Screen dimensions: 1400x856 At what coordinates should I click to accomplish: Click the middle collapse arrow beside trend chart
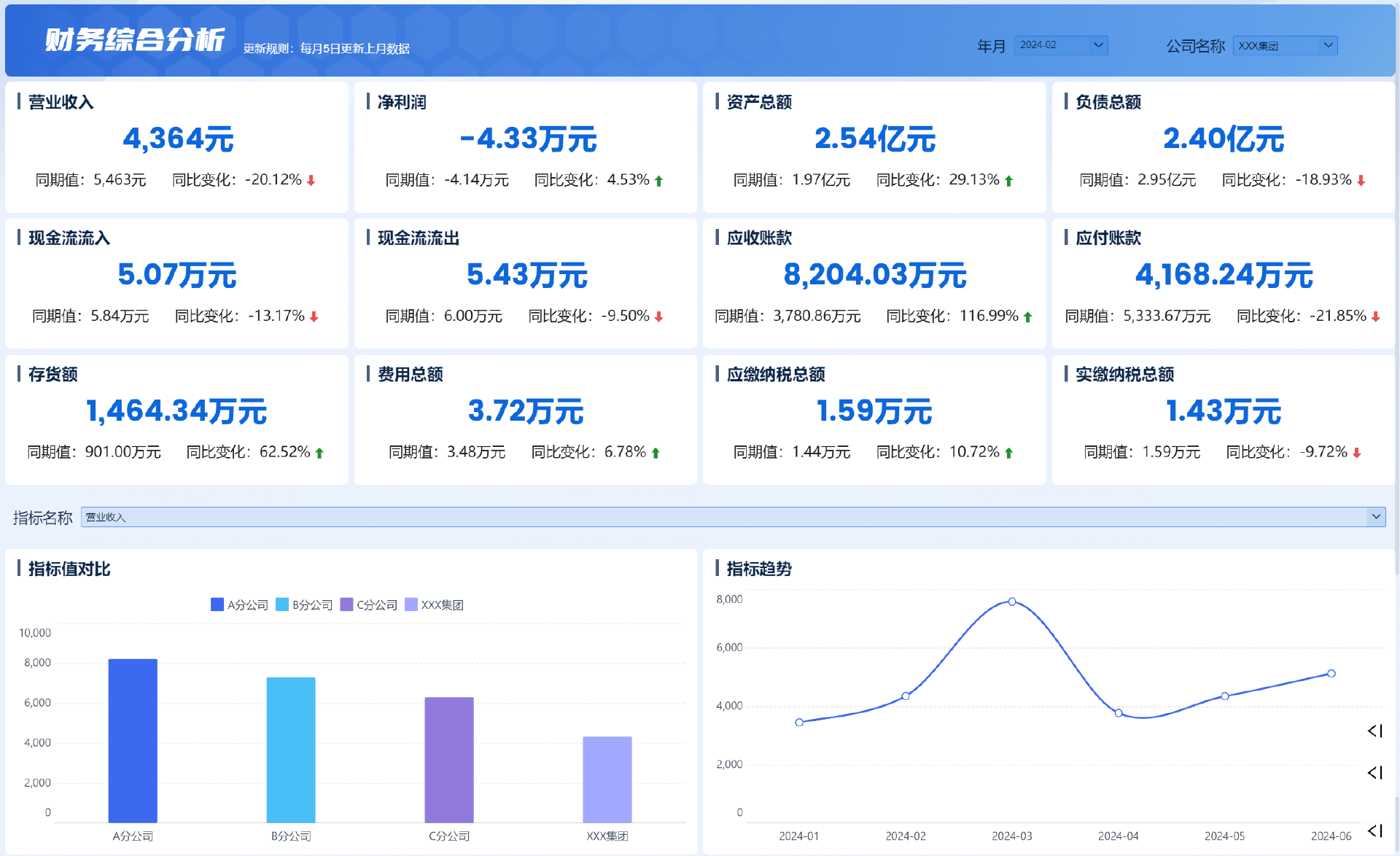pyautogui.click(x=1374, y=772)
